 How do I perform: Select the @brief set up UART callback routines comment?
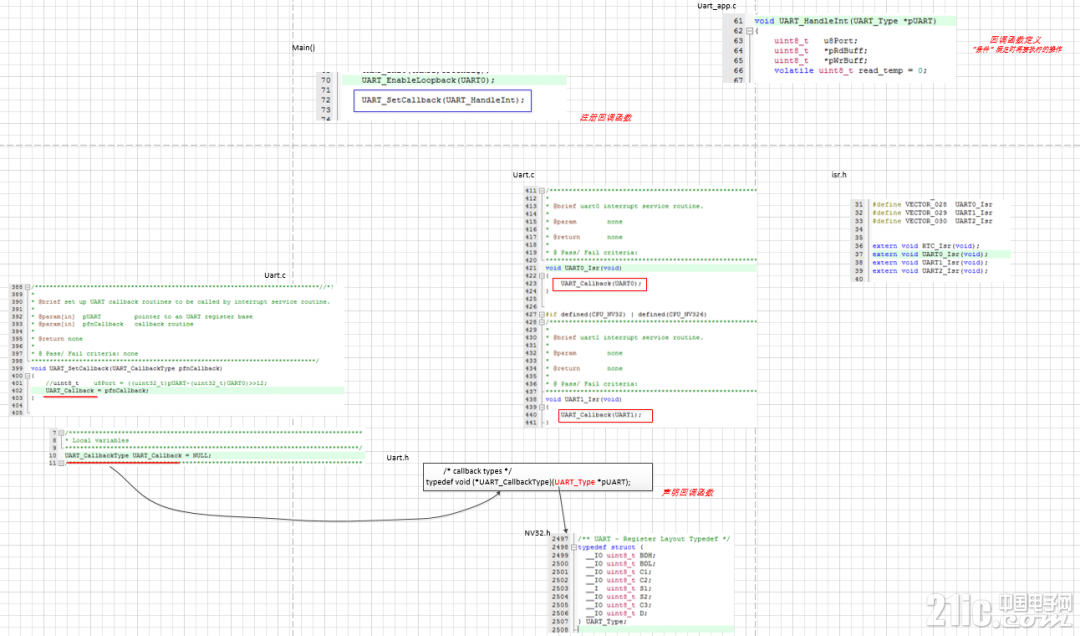[184, 302]
